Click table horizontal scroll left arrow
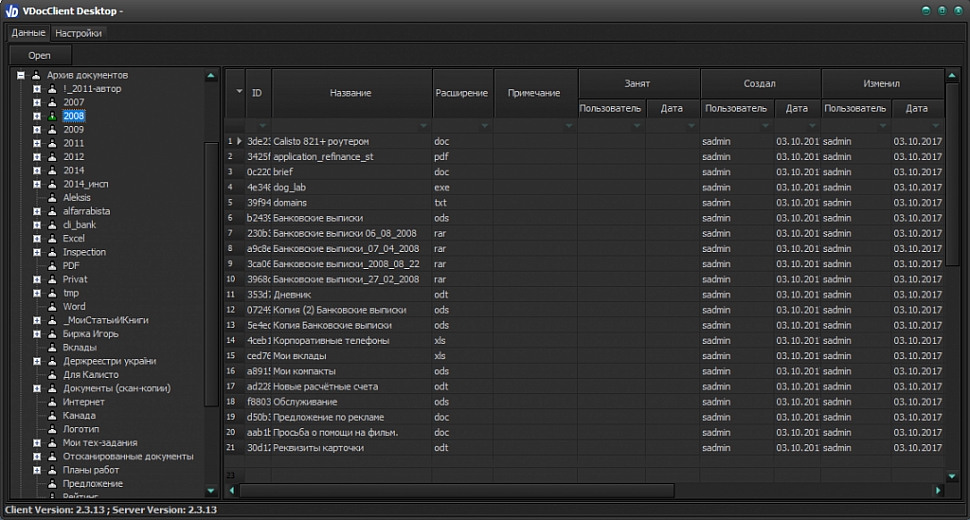Image resolution: width=970 pixels, height=520 pixels. coord(232,490)
